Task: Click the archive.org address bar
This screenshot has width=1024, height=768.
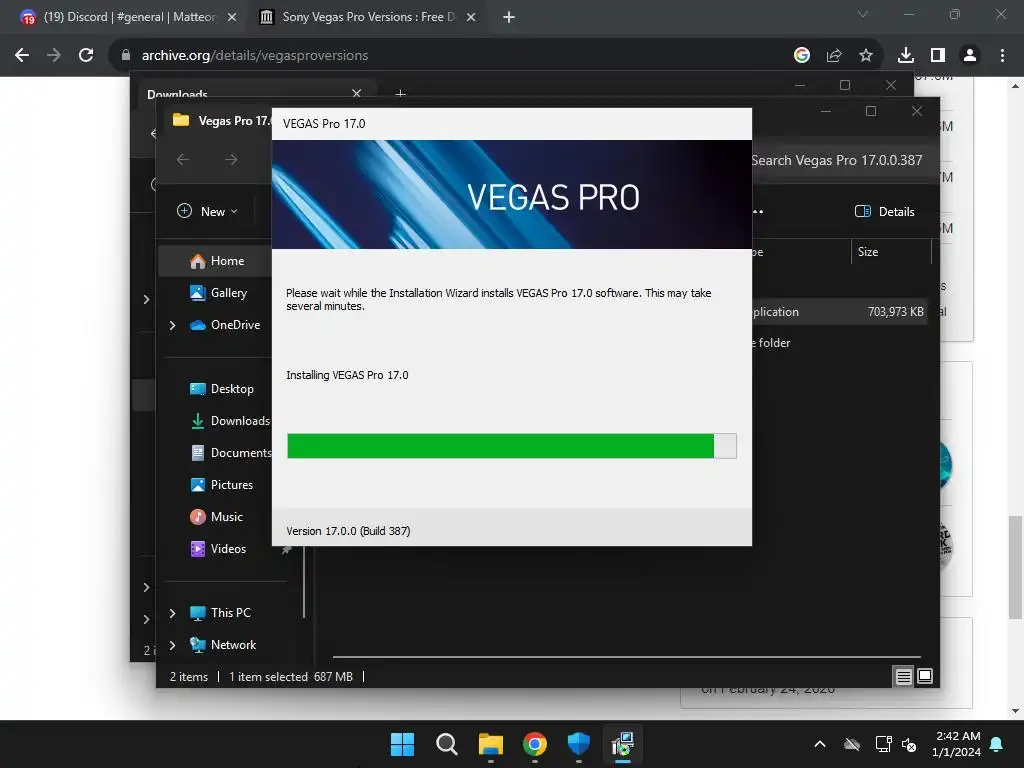Action: coord(451,56)
